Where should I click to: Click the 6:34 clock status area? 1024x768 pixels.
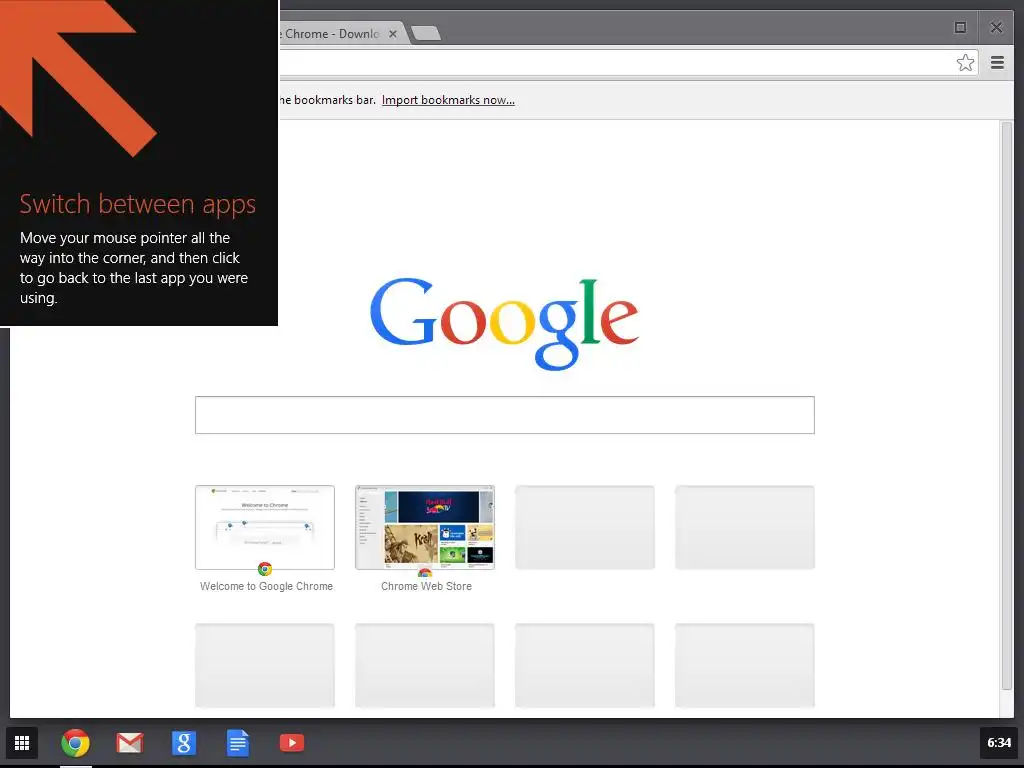click(999, 743)
